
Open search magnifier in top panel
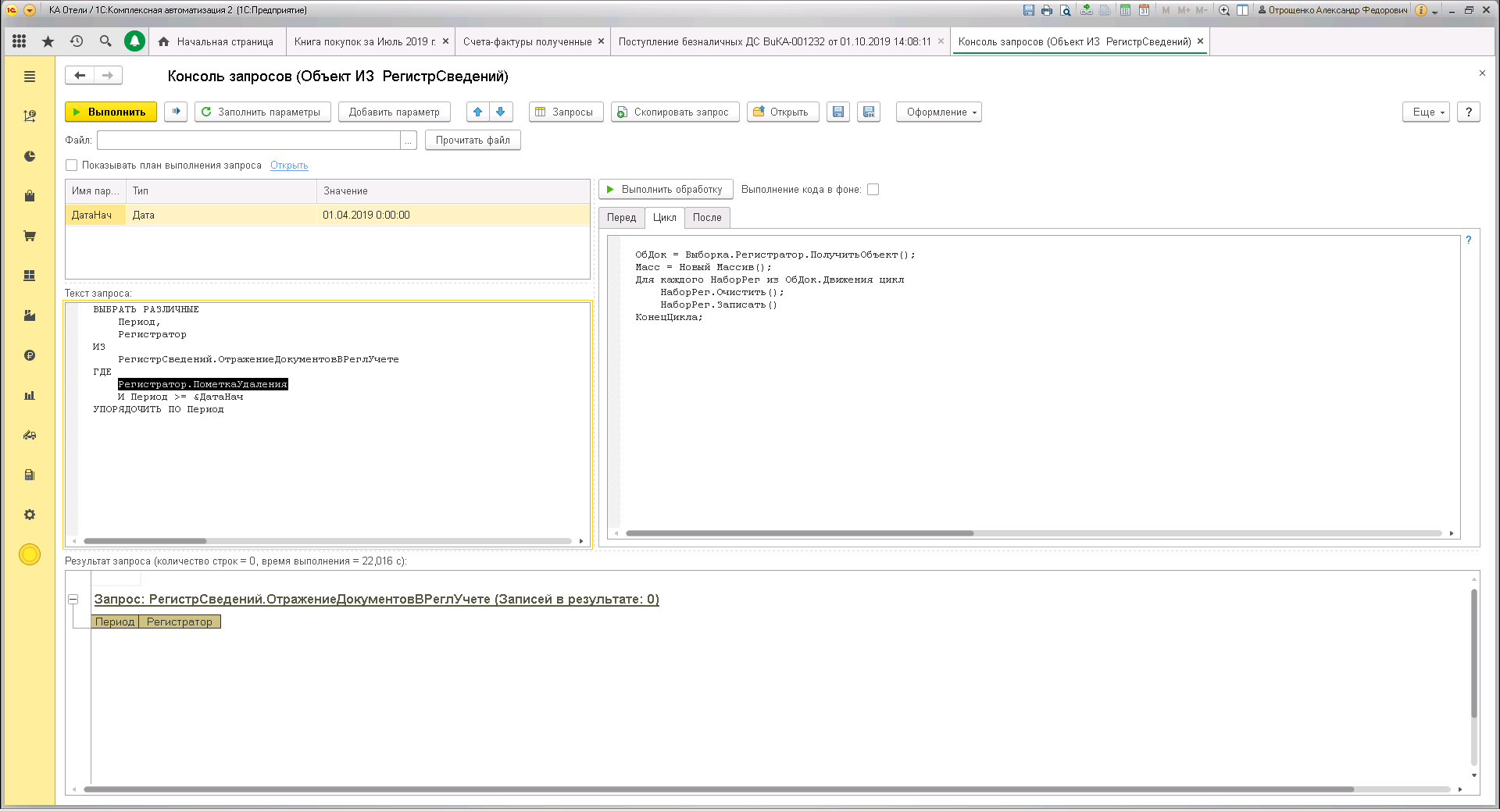(x=105, y=41)
